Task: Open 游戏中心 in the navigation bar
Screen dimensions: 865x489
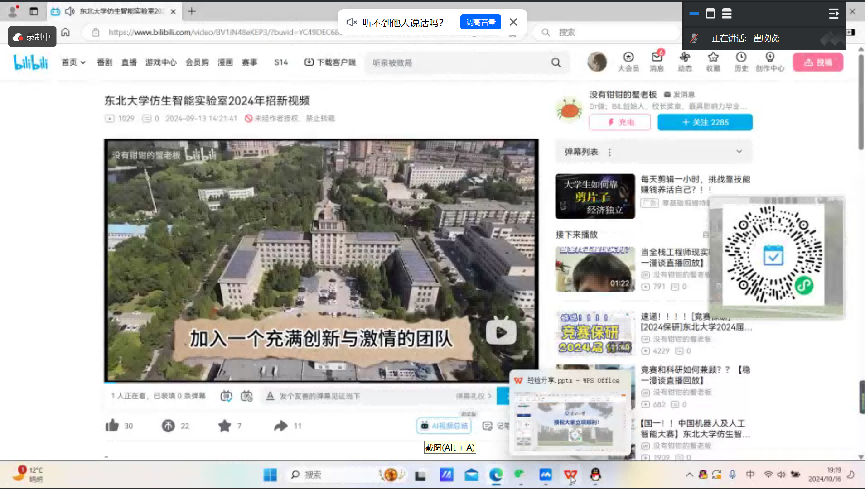Action: (x=160, y=62)
